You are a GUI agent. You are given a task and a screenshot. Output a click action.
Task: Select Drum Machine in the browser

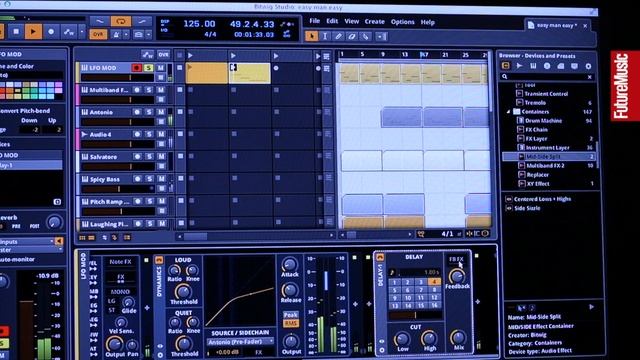(x=543, y=121)
